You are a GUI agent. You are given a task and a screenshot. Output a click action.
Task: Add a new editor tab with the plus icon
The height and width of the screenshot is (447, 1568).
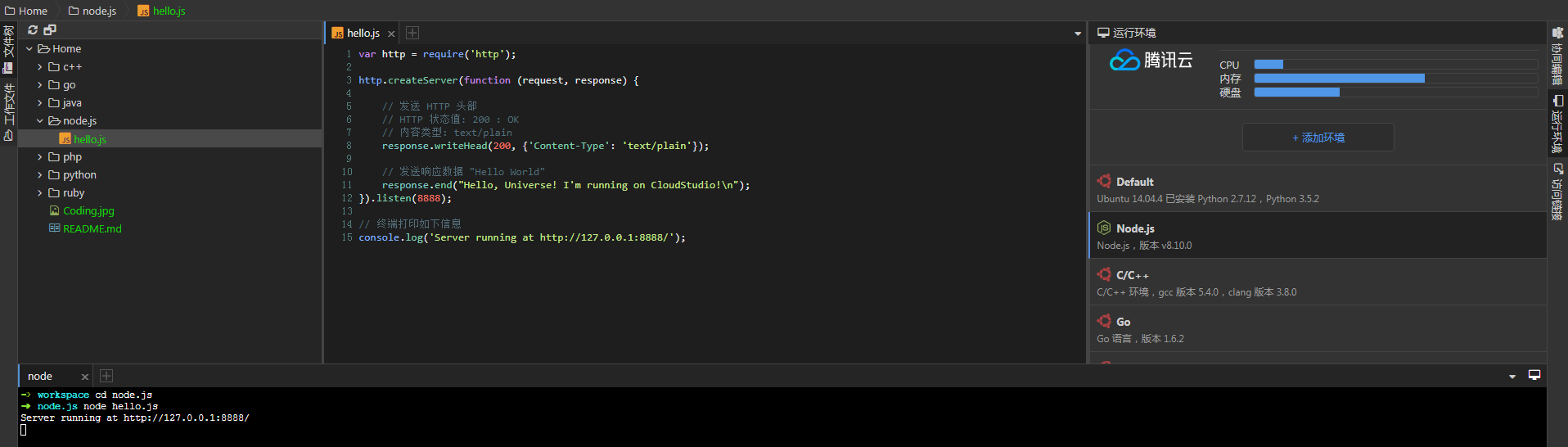pos(412,33)
